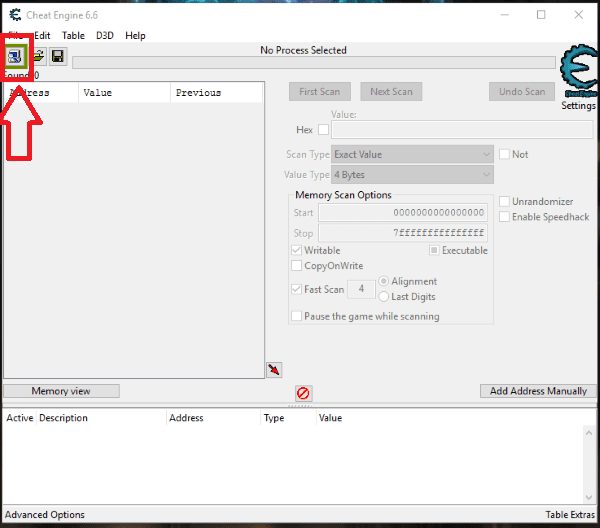This screenshot has width=600, height=528.
Task: Click the Value column header in results
Action: tap(124, 93)
